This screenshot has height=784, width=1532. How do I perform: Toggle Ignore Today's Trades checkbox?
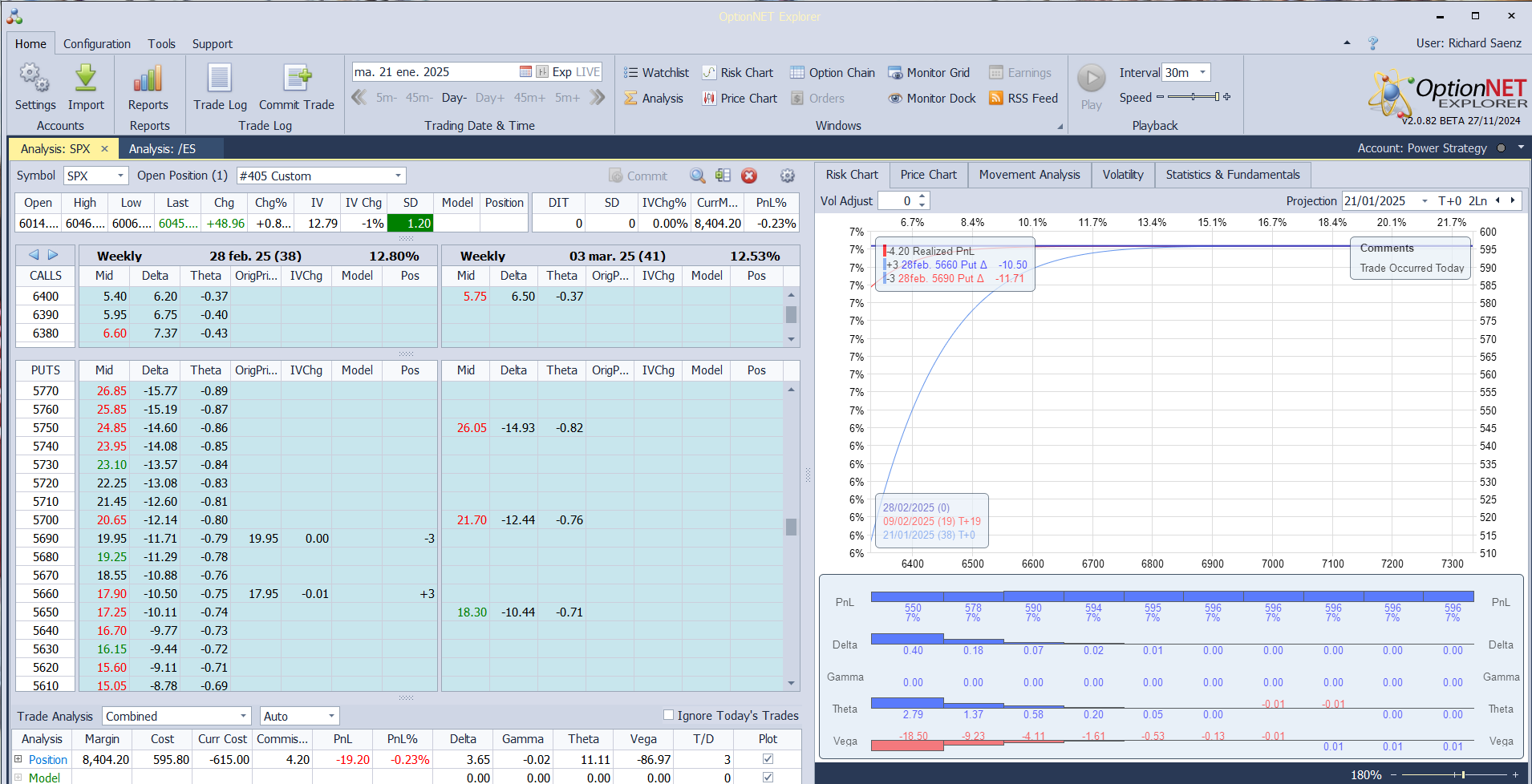click(668, 715)
